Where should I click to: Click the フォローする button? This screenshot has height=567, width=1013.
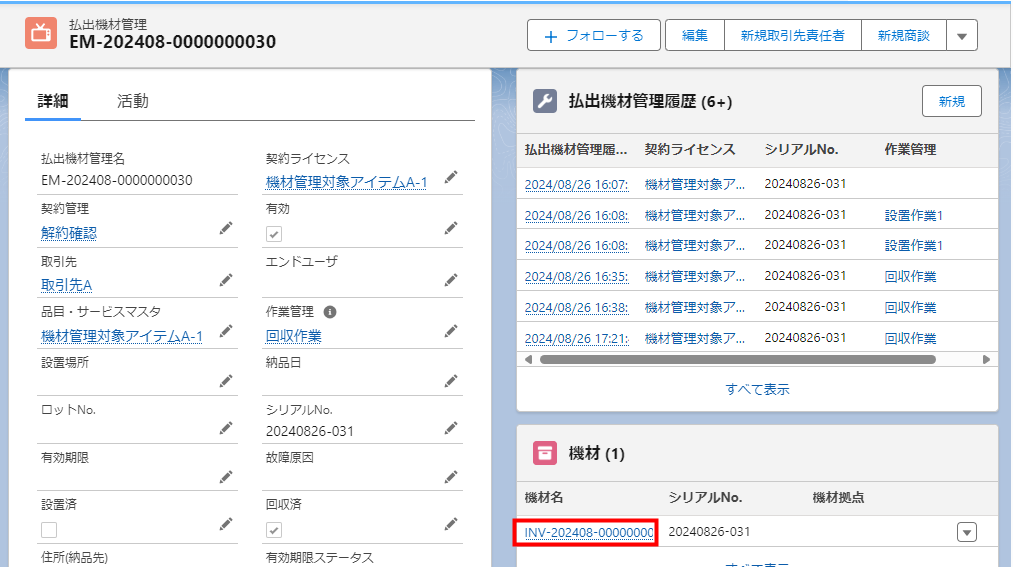click(x=594, y=35)
